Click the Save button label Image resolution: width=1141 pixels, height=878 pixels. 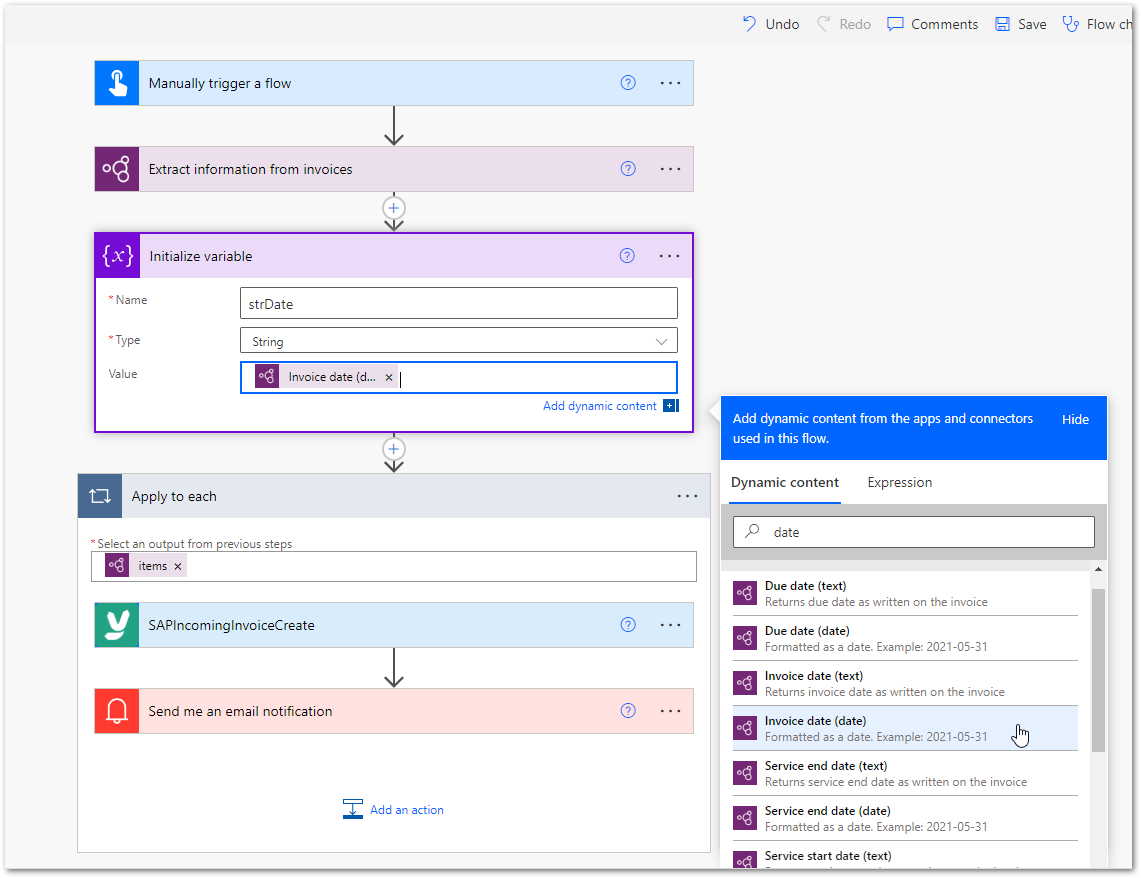1032,24
